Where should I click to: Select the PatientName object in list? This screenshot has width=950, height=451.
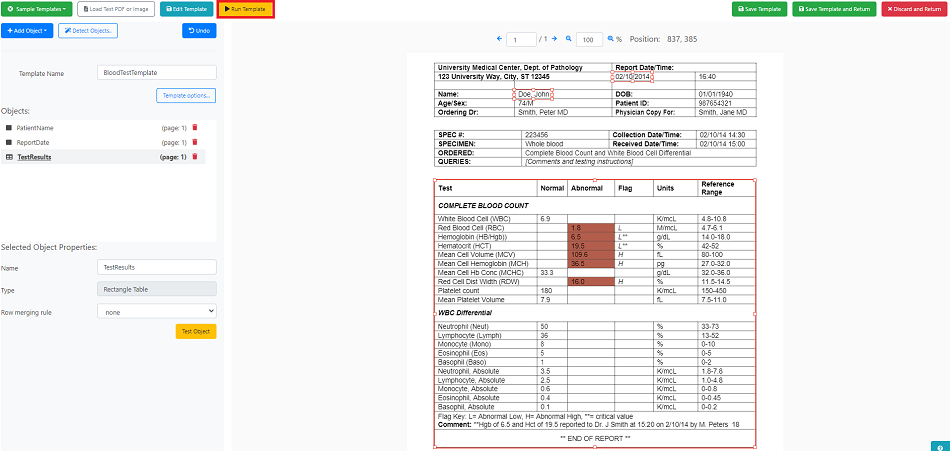(35, 128)
